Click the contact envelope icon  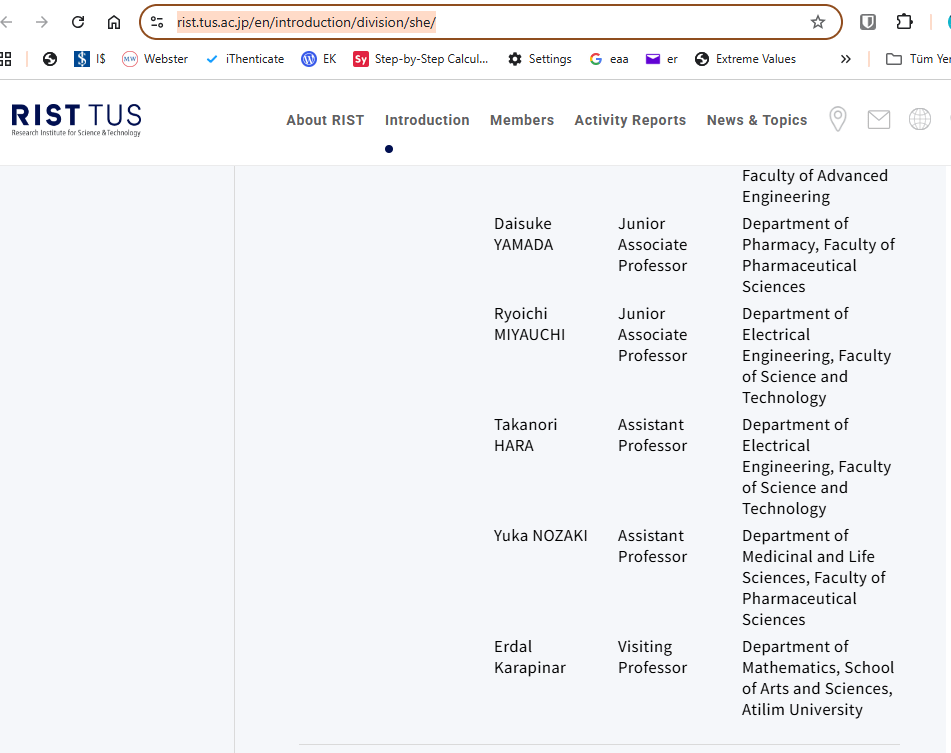tap(878, 120)
